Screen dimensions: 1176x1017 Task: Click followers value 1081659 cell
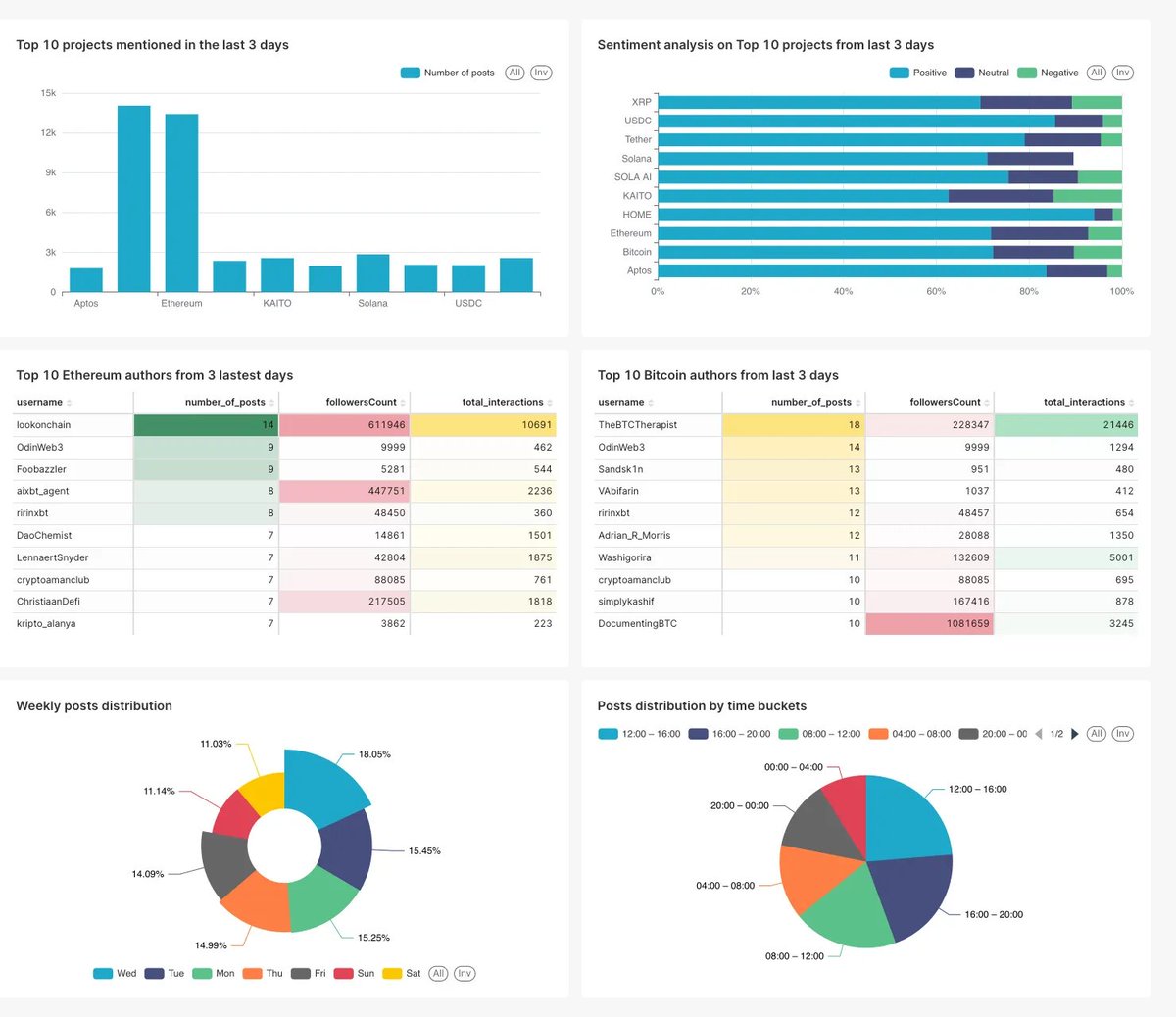(x=929, y=624)
